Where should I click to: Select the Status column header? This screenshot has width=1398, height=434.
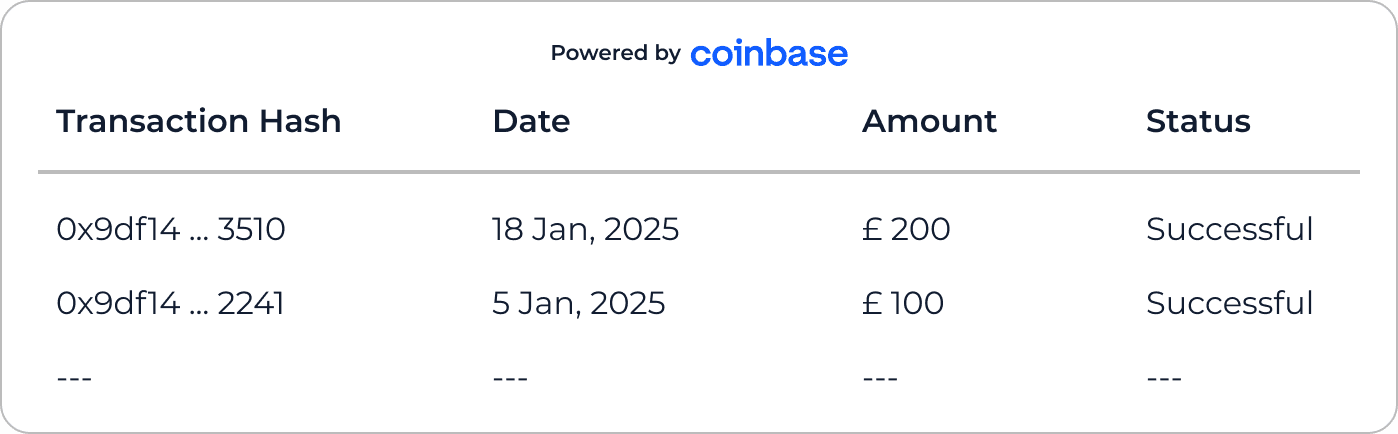[1198, 121]
